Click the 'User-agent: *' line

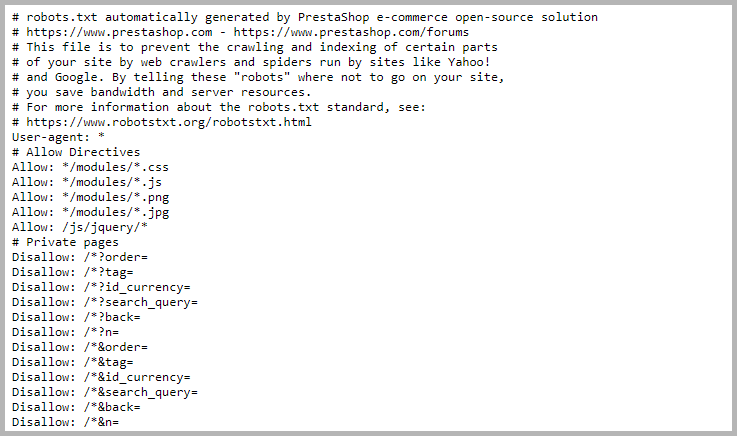58,137
